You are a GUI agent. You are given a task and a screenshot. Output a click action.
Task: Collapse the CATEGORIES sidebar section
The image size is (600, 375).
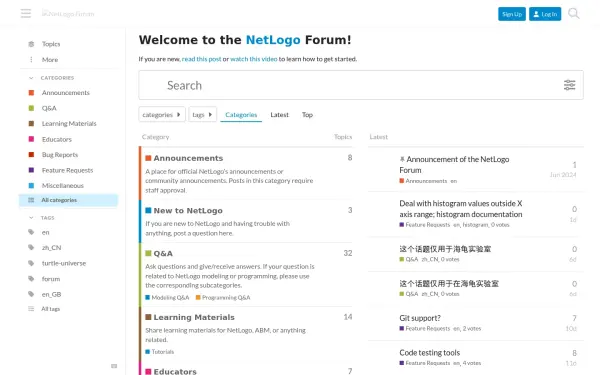coord(51,78)
